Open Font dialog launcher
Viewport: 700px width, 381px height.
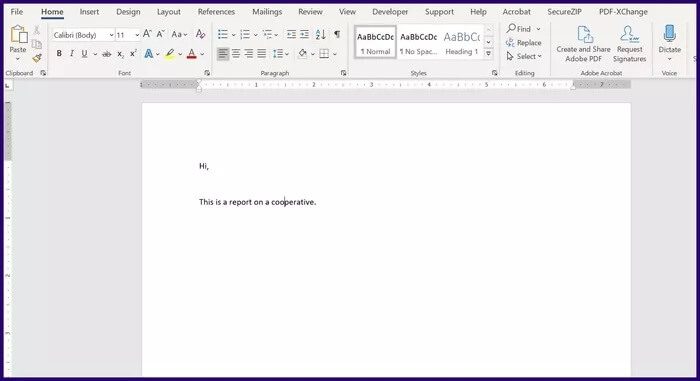(x=207, y=73)
